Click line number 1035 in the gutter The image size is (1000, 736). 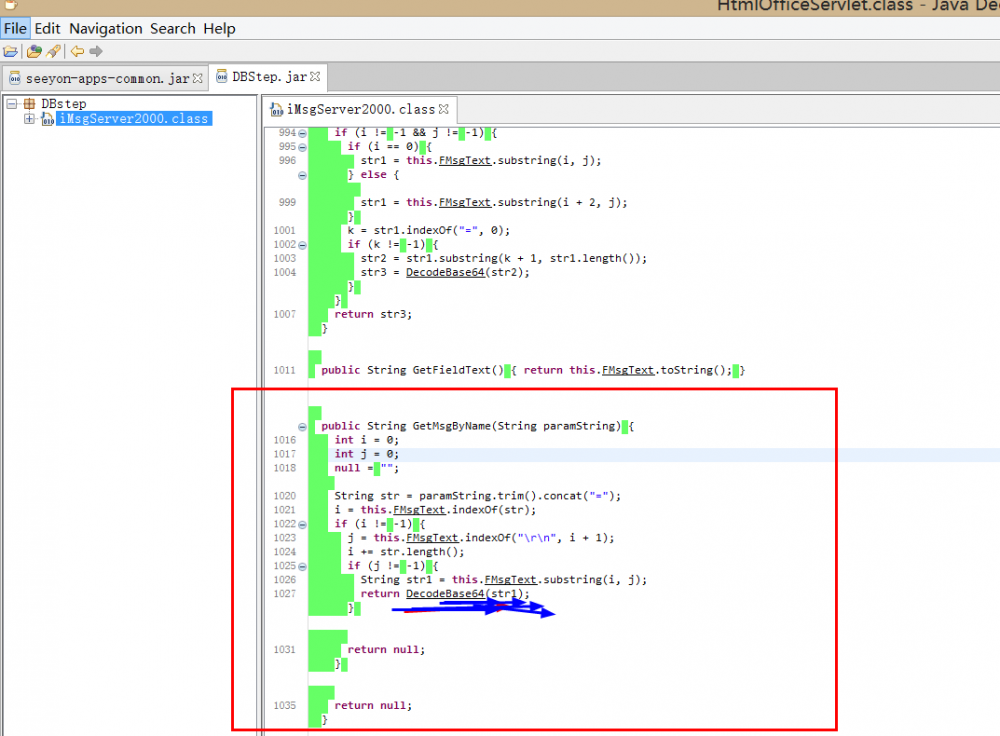[x=284, y=706]
